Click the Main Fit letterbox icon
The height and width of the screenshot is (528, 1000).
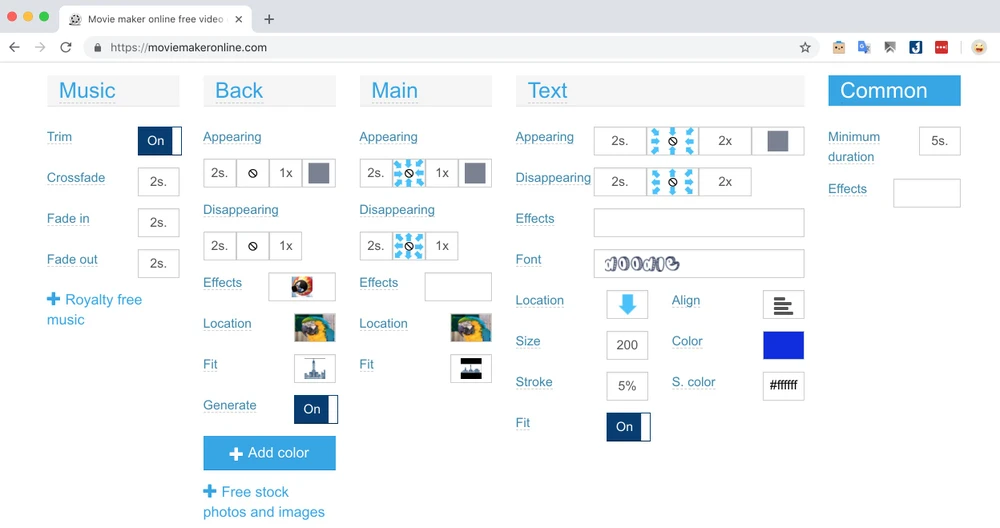(x=471, y=369)
